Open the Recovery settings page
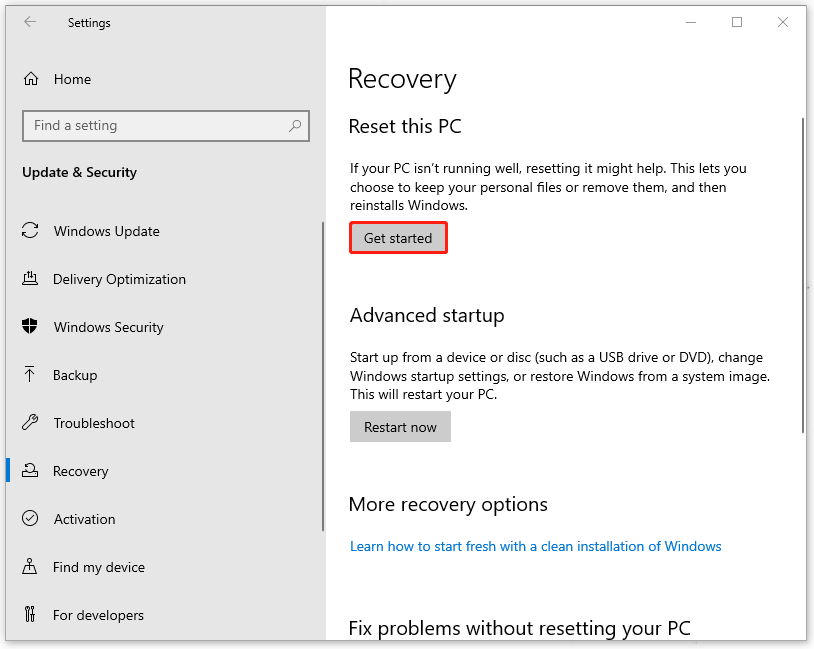This screenshot has height=649, width=814. 80,471
